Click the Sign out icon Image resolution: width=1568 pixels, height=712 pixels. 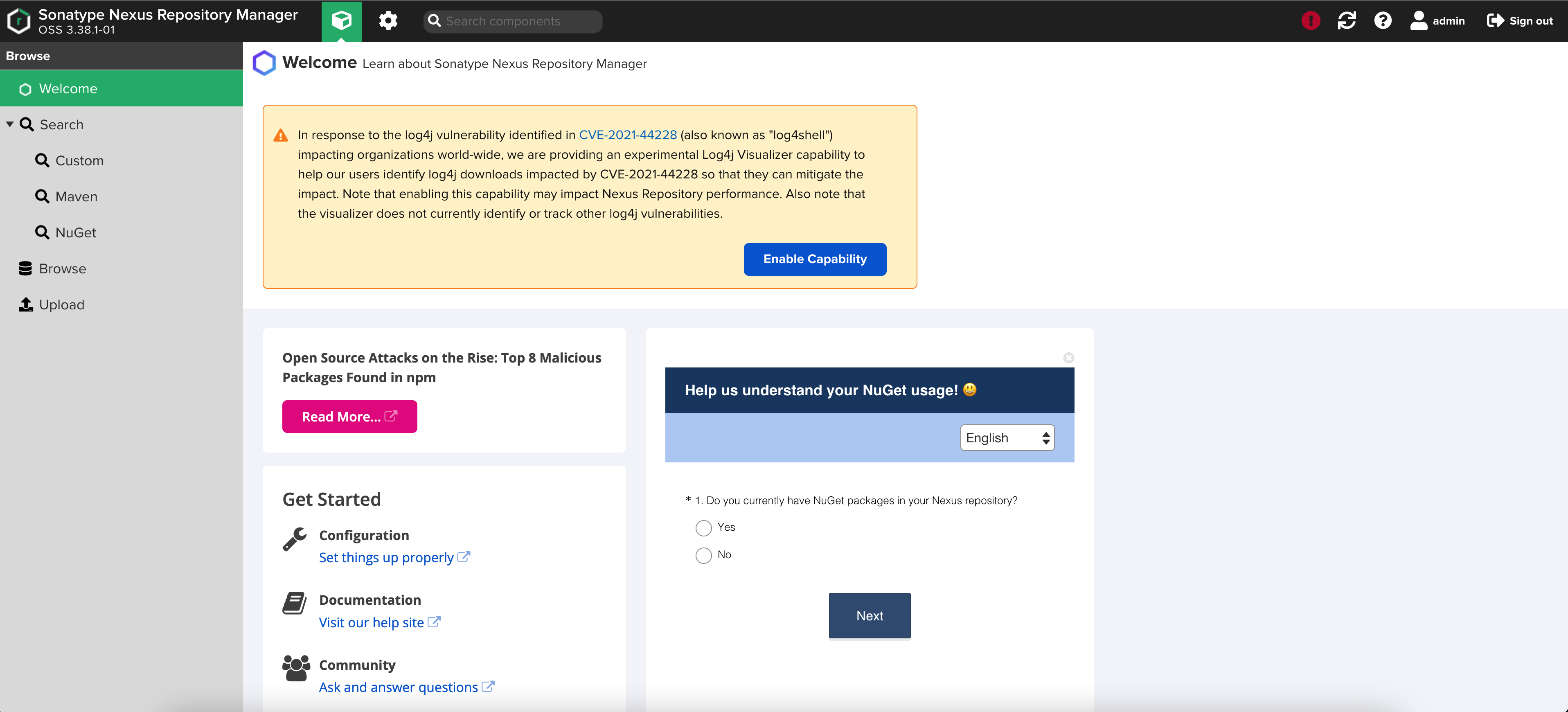click(1495, 21)
